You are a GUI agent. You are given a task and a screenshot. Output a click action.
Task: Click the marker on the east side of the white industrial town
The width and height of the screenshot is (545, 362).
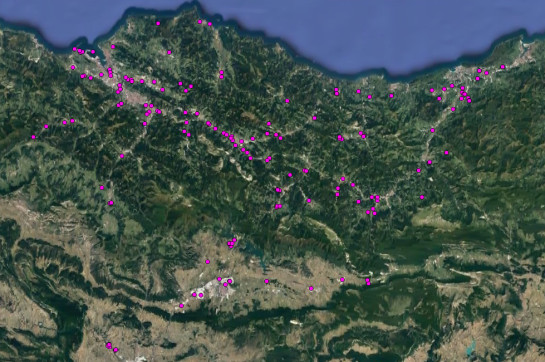(x=230, y=281)
